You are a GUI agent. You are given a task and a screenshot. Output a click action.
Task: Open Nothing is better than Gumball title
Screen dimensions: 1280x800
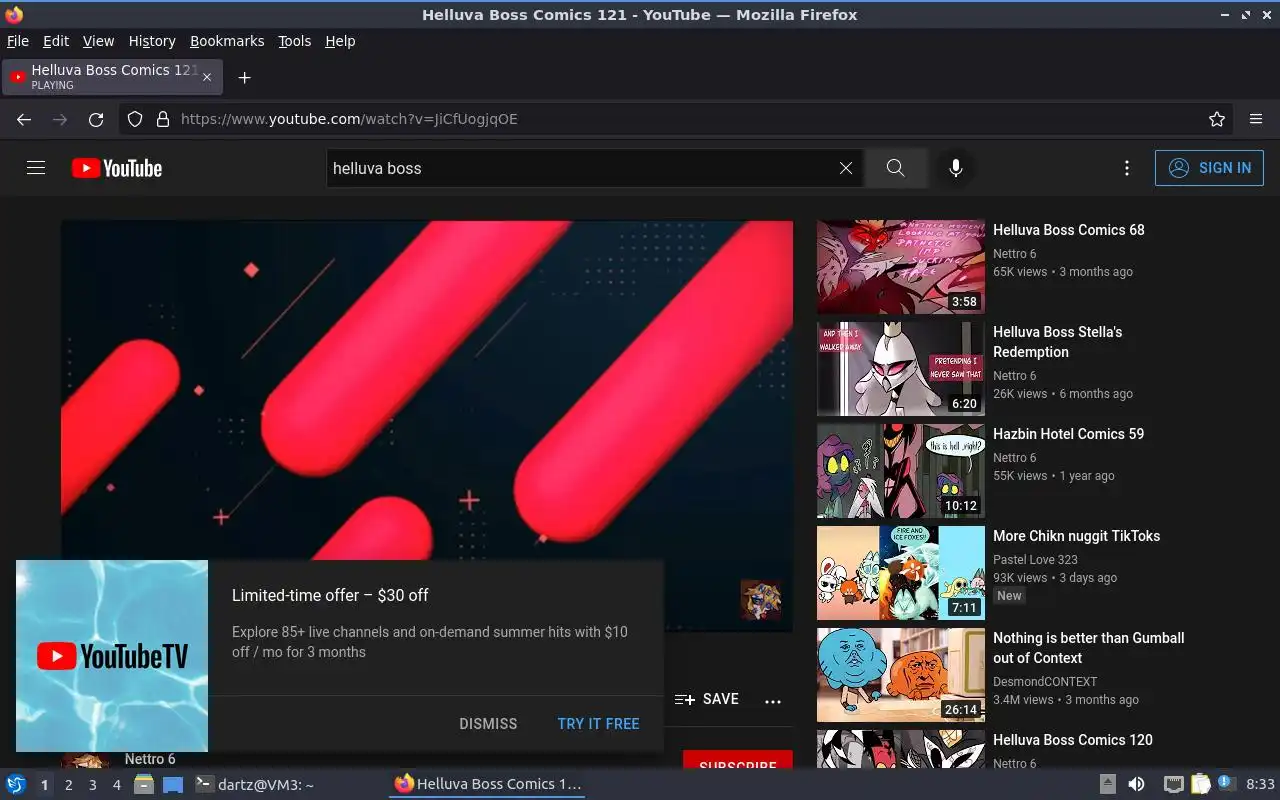click(x=1088, y=648)
